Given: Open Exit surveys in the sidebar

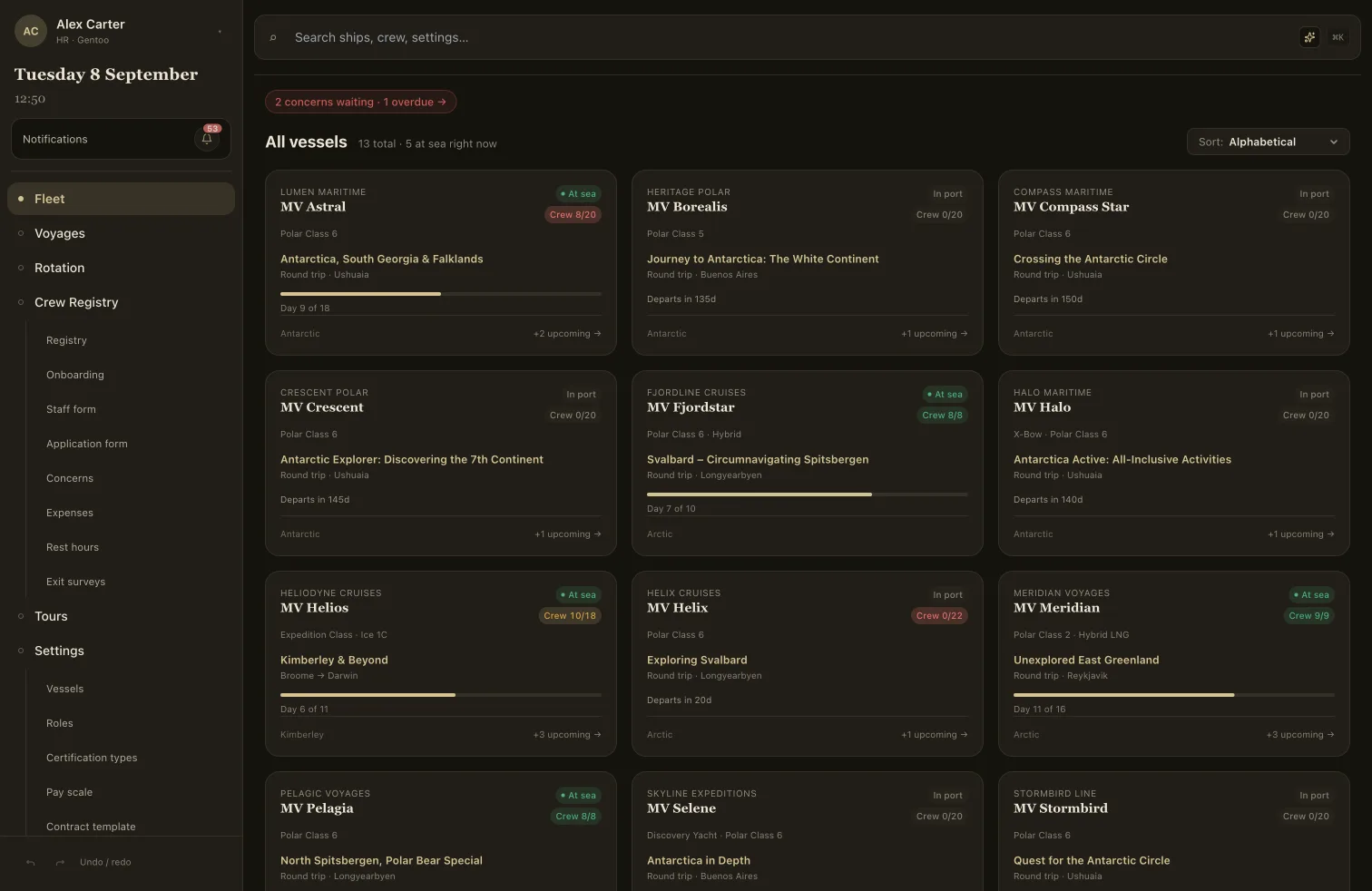Looking at the screenshot, I should (x=75, y=582).
